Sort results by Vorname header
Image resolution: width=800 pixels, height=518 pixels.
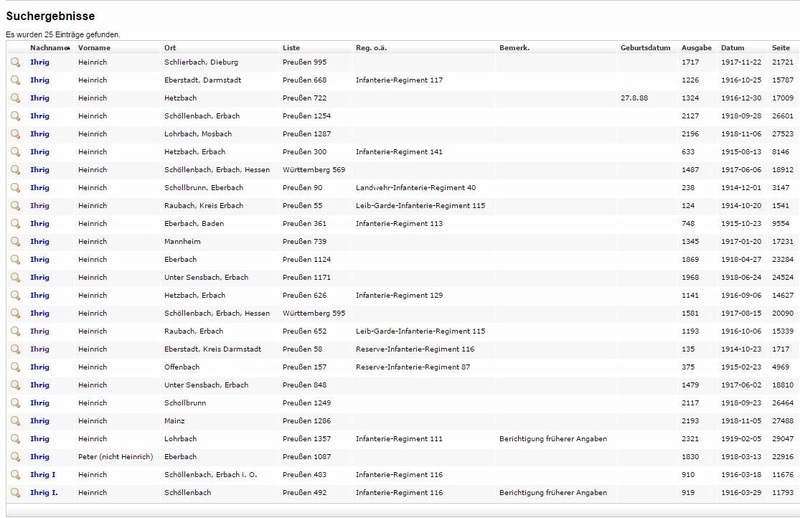pyautogui.click(x=94, y=47)
